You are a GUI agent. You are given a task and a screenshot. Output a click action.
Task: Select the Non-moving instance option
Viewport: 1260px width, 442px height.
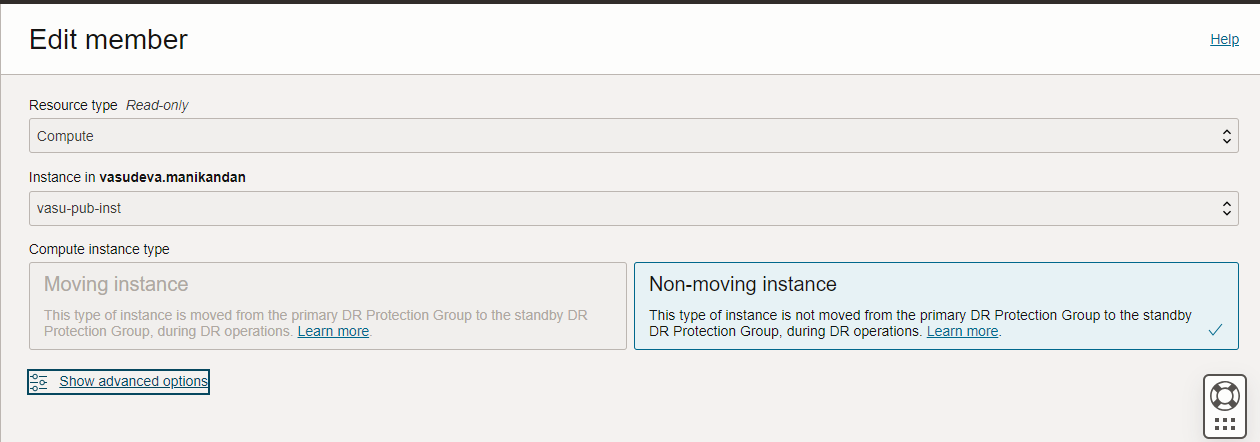[937, 306]
